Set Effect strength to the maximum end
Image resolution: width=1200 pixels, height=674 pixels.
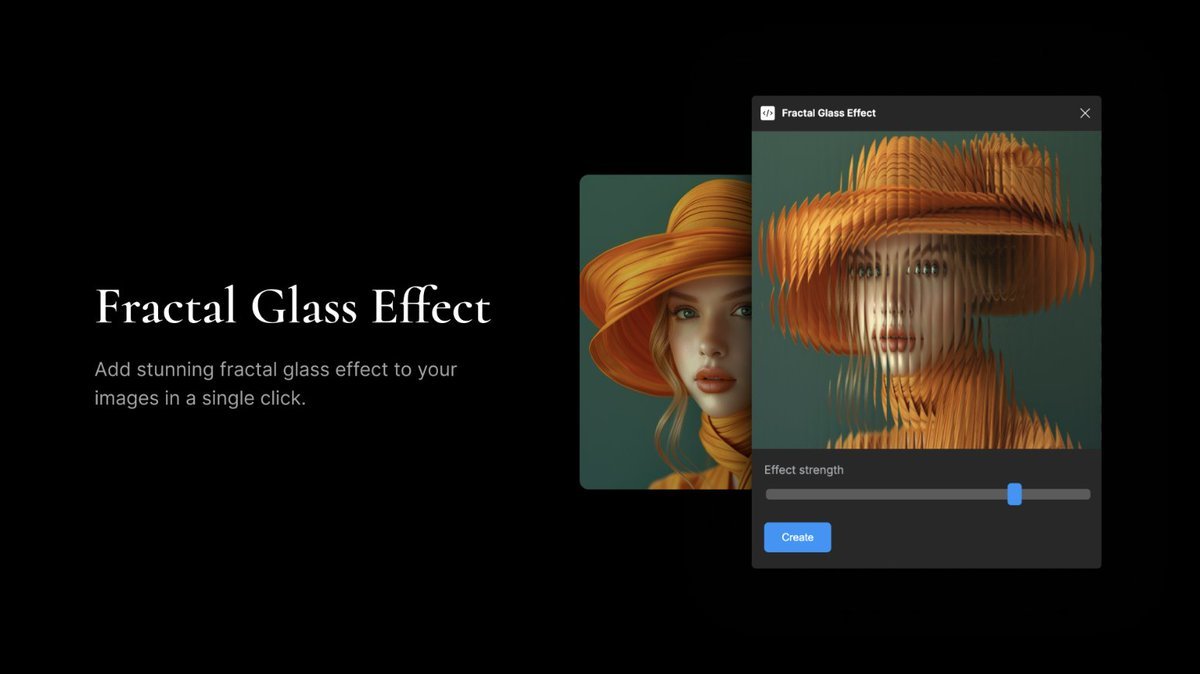[x=1088, y=494]
